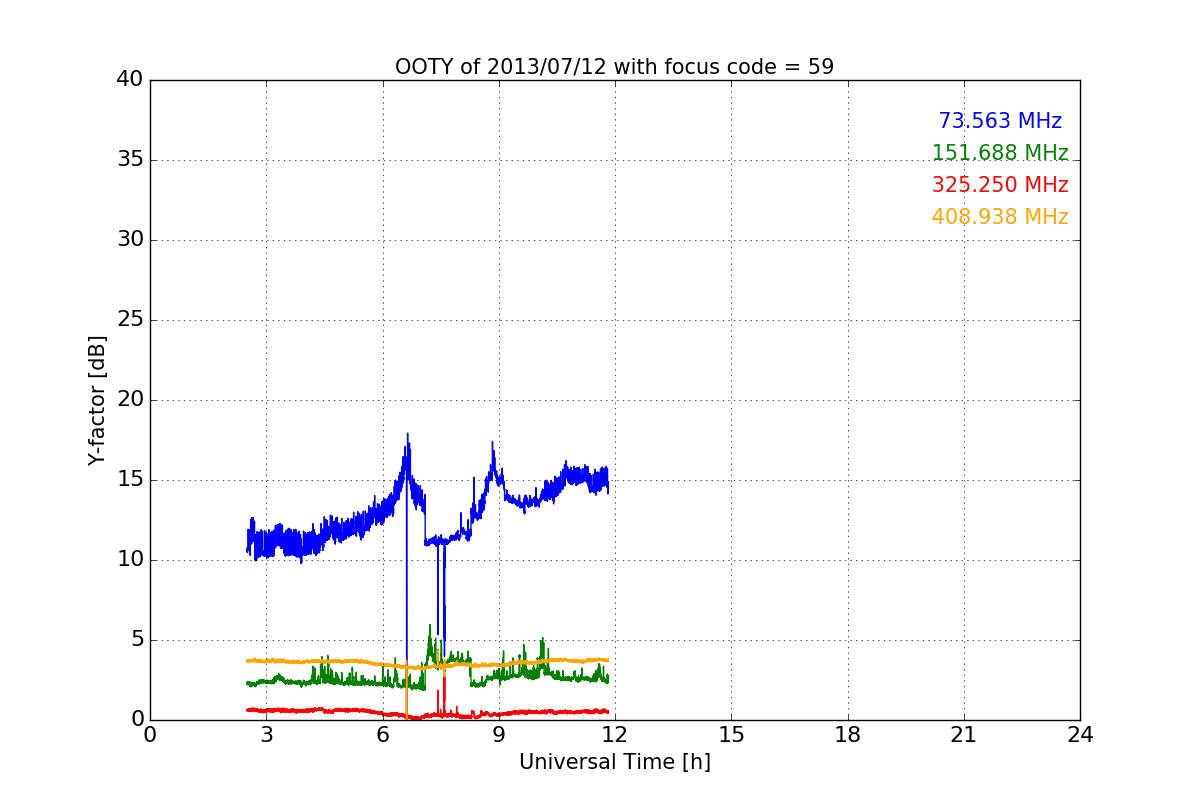Click x-axis tick label 12

(615, 735)
